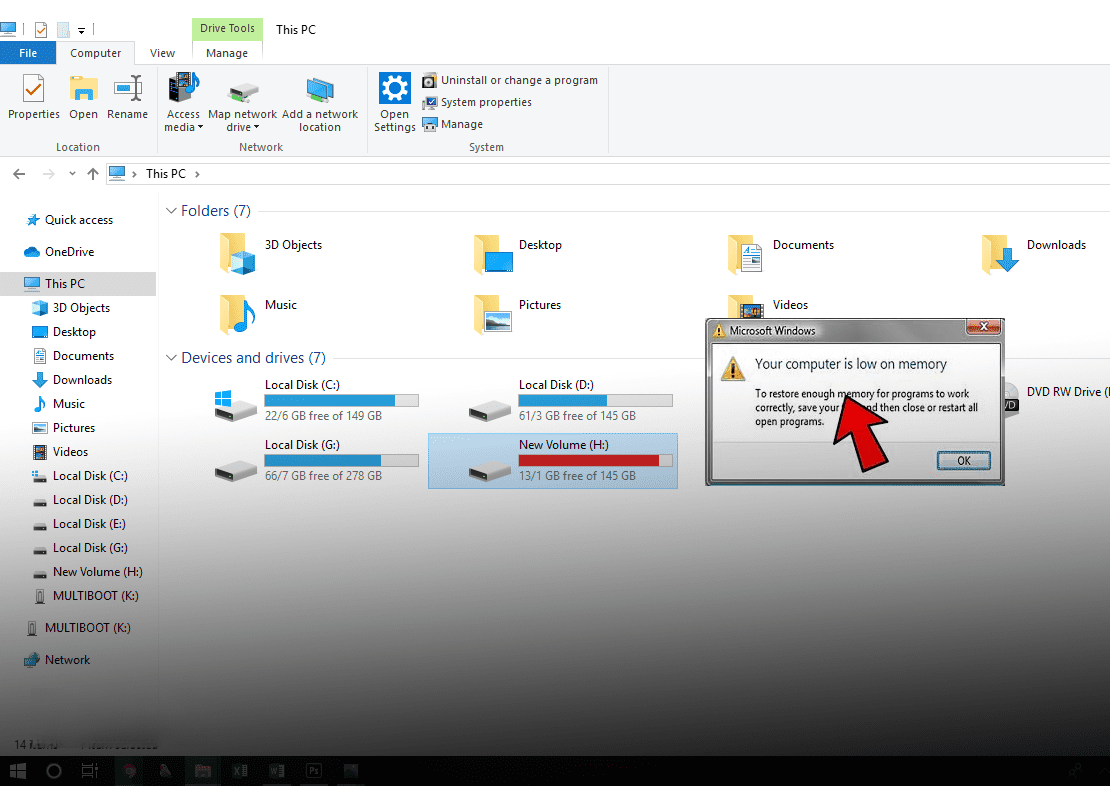Click the Windows Start button
The image size is (1110, 786).
pos(17,771)
